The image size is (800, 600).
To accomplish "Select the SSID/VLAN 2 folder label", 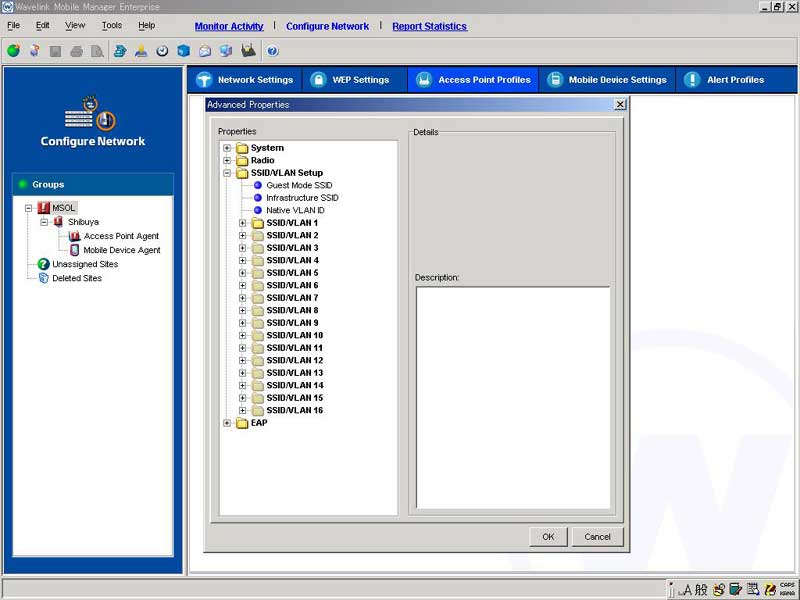I will point(292,235).
